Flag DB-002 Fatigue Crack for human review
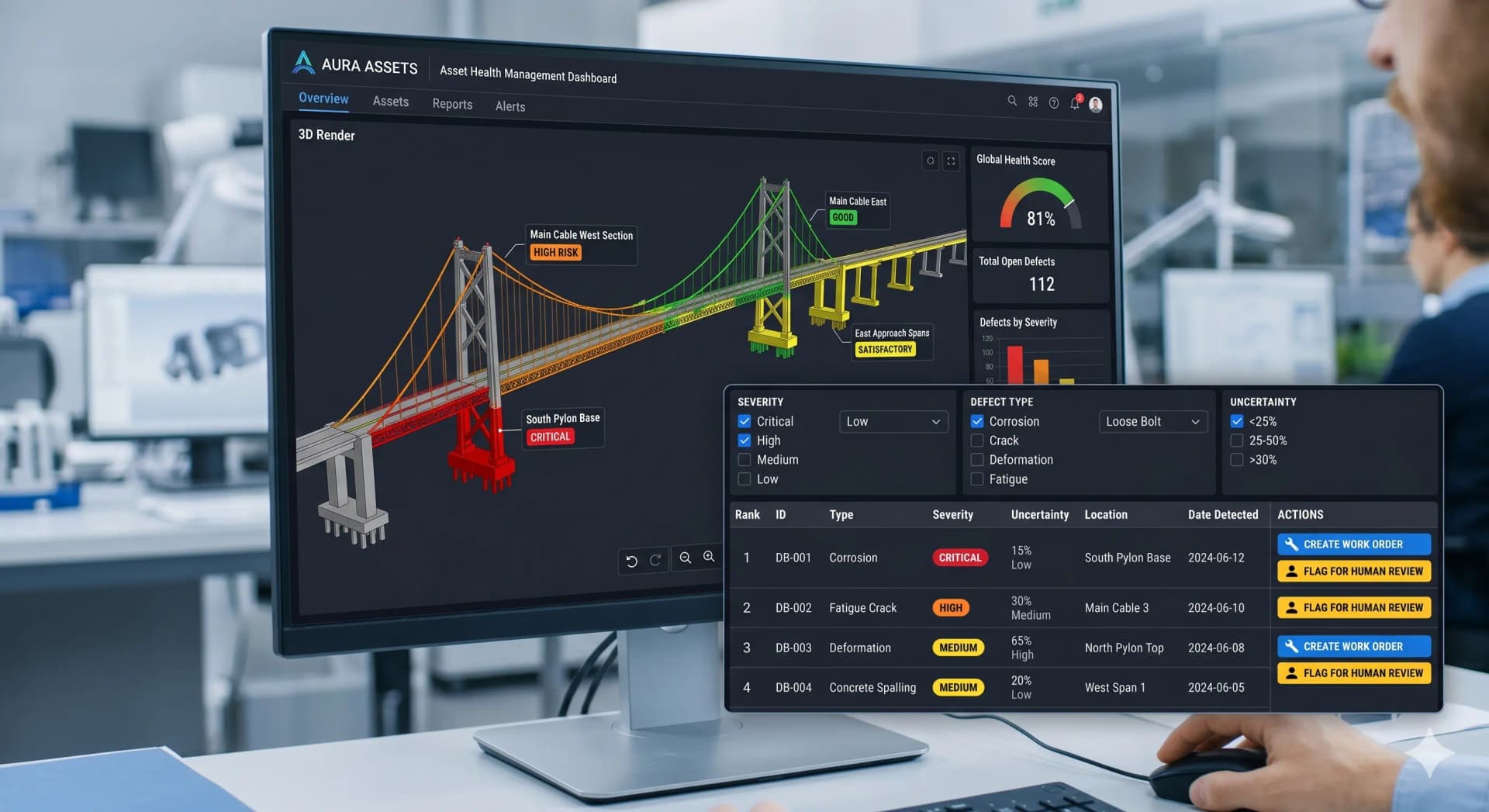The height and width of the screenshot is (812, 1489). pyautogui.click(x=1354, y=608)
